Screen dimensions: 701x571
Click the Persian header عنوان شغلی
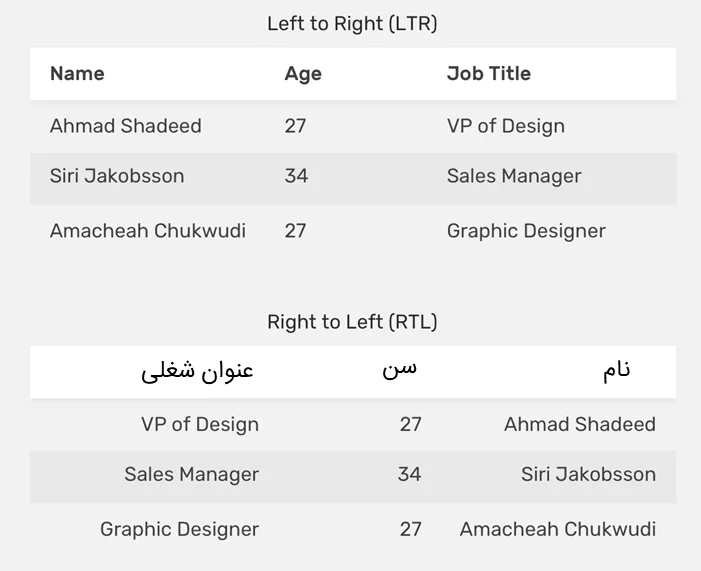198,371
